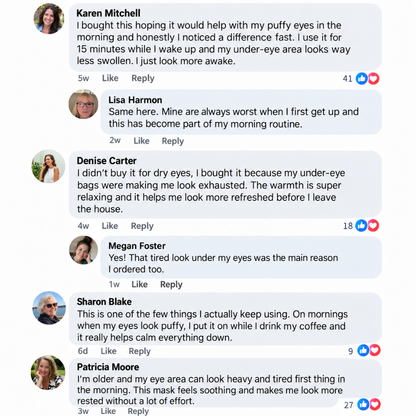Open Megan Foster's profile avatar
This screenshot has height=416, width=416.
[x=83, y=250]
